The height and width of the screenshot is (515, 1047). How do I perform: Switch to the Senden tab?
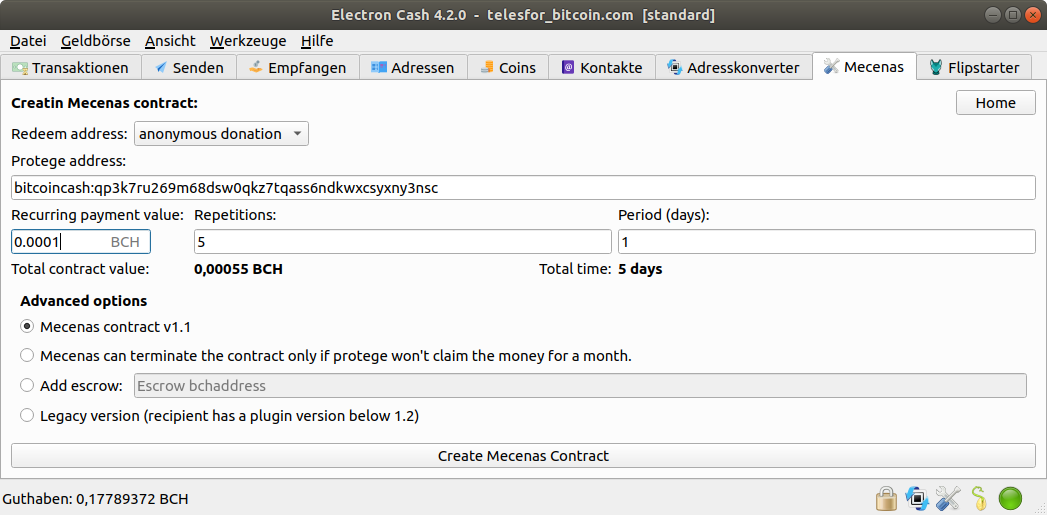188,67
